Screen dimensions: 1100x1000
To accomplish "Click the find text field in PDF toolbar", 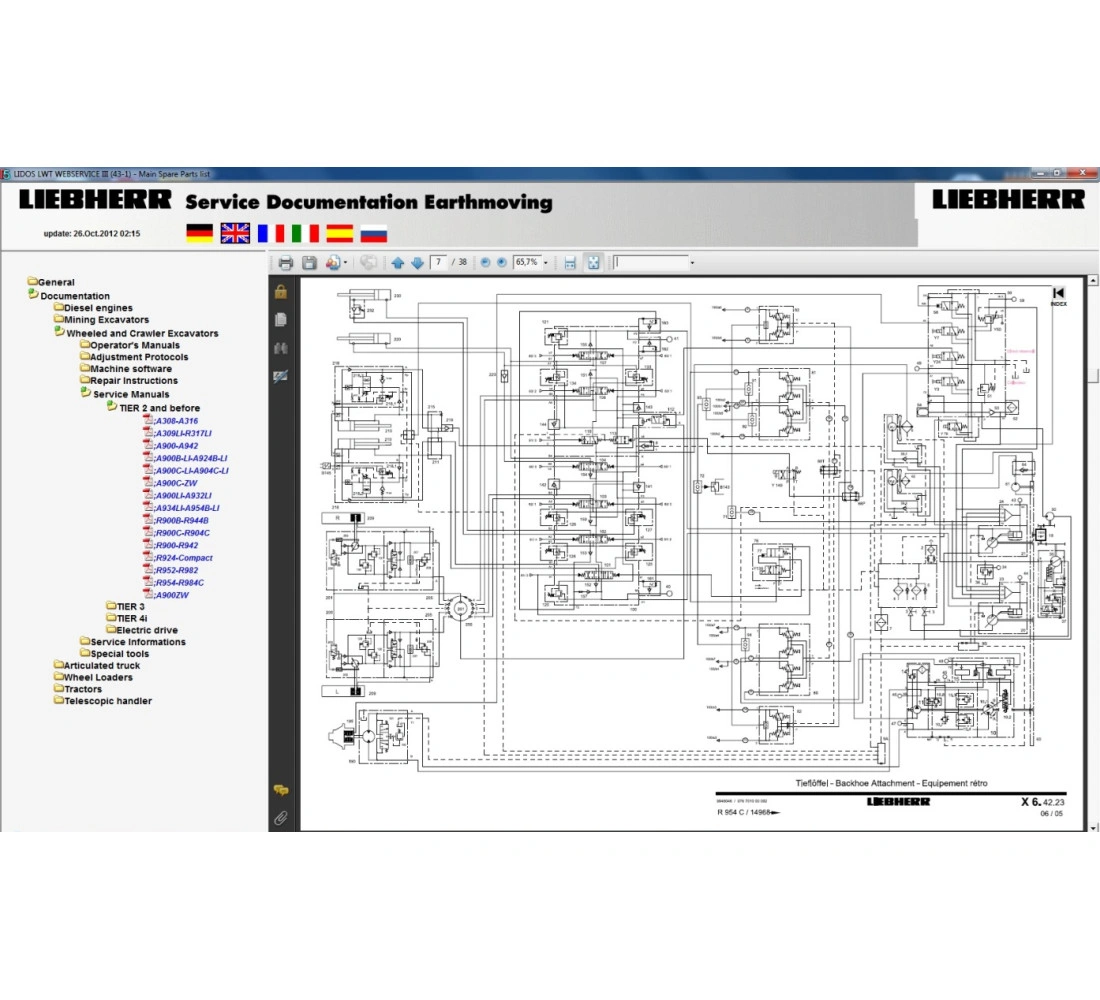I will coord(651,262).
